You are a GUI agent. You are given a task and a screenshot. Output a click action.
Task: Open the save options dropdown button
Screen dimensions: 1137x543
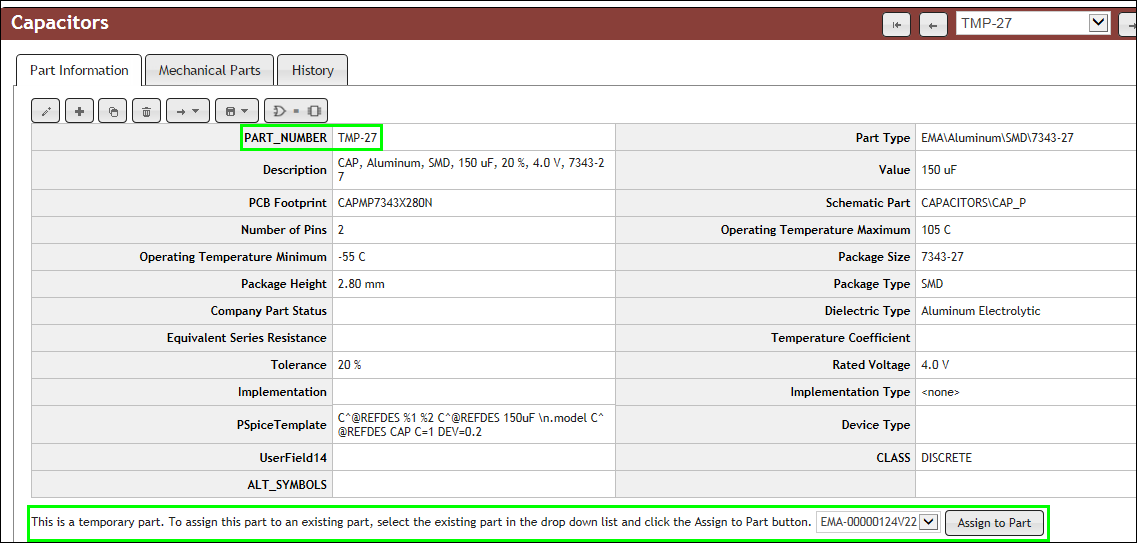(x=237, y=111)
